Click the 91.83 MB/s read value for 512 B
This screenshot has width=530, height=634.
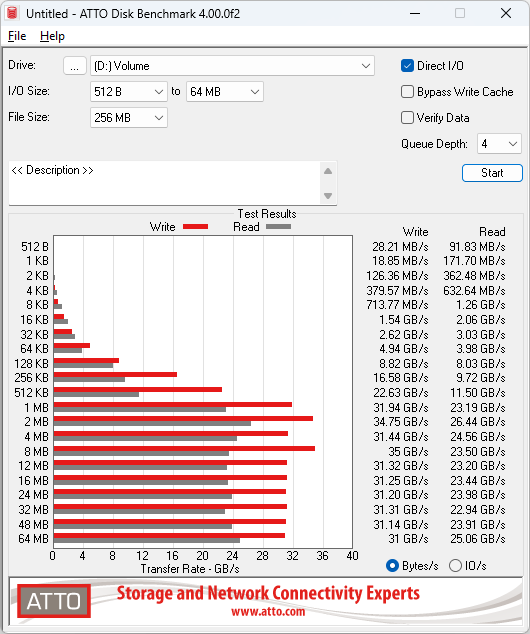pos(477,247)
